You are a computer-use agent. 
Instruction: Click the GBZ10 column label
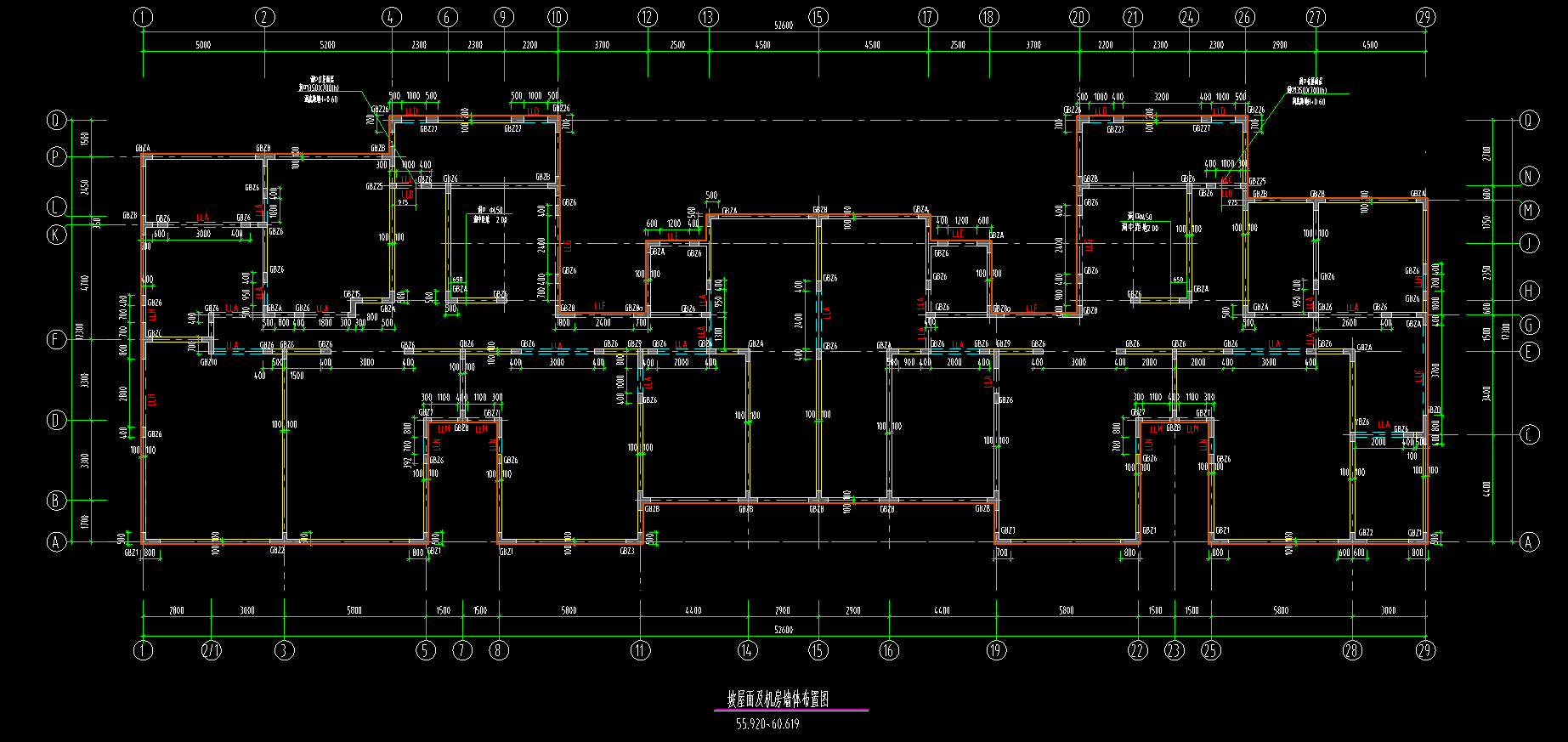pos(208,363)
